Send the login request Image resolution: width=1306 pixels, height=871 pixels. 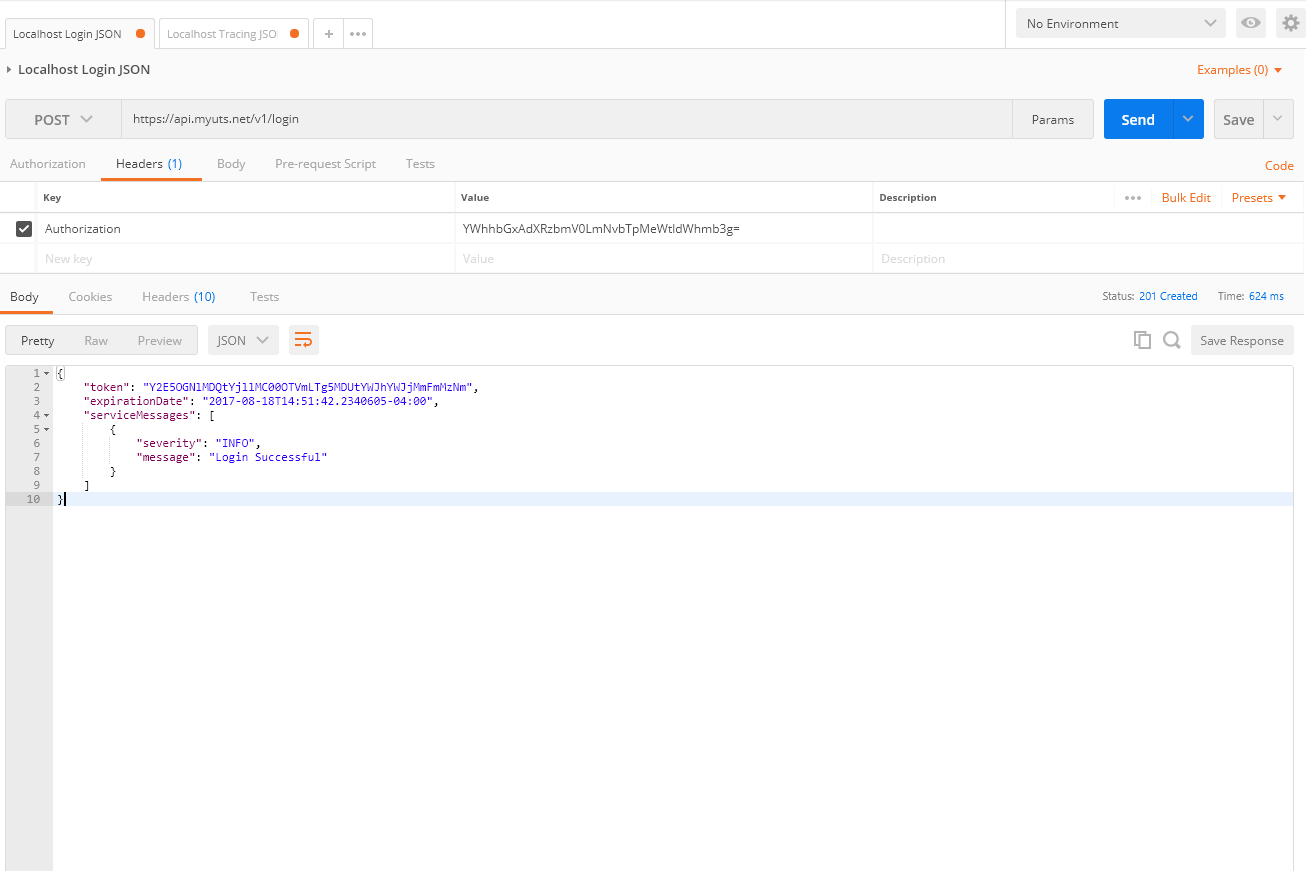tap(1137, 118)
